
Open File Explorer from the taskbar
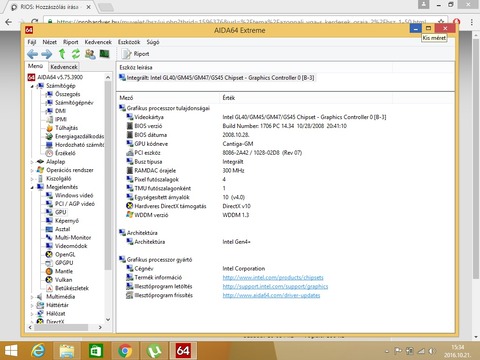click(67, 351)
